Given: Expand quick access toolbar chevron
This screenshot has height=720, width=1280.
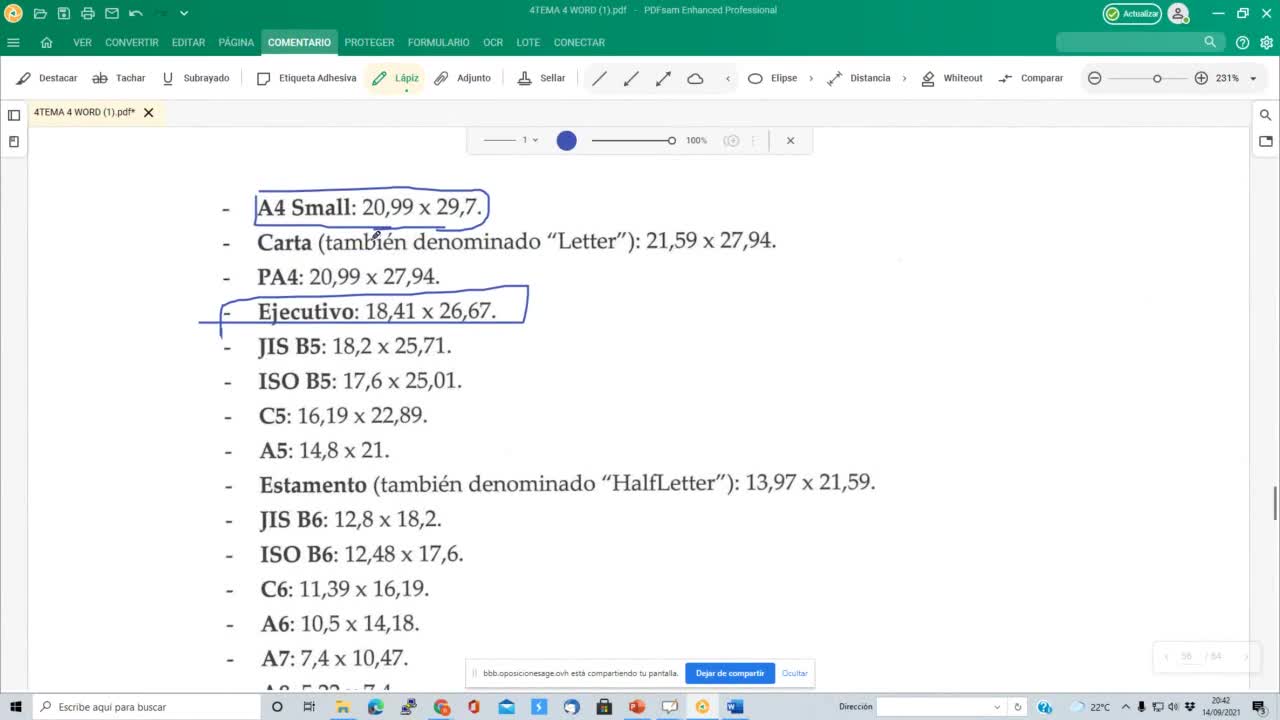Looking at the screenshot, I should (x=184, y=14).
